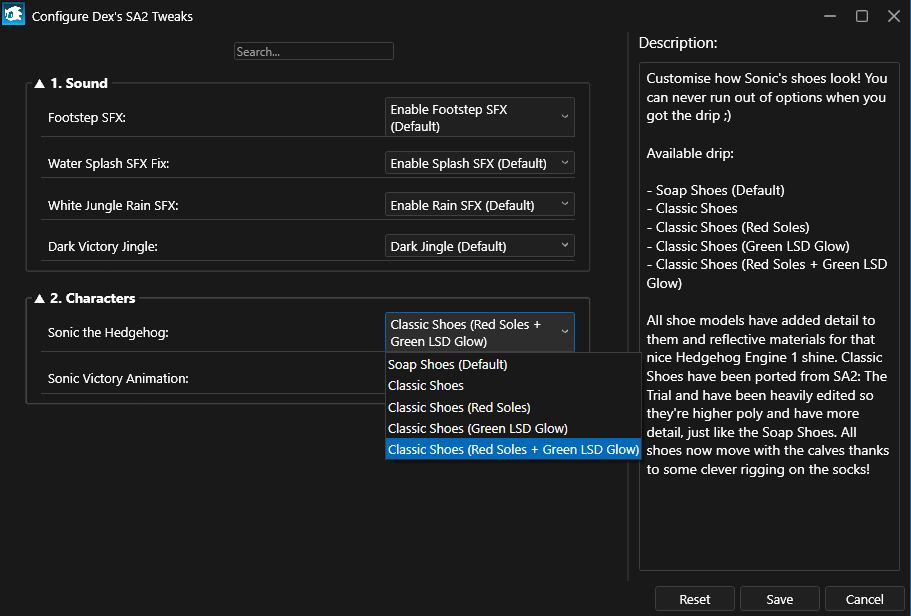911x616 pixels.
Task: Choose Classic Shoes (Red Soles) option
Action: click(512, 407)
